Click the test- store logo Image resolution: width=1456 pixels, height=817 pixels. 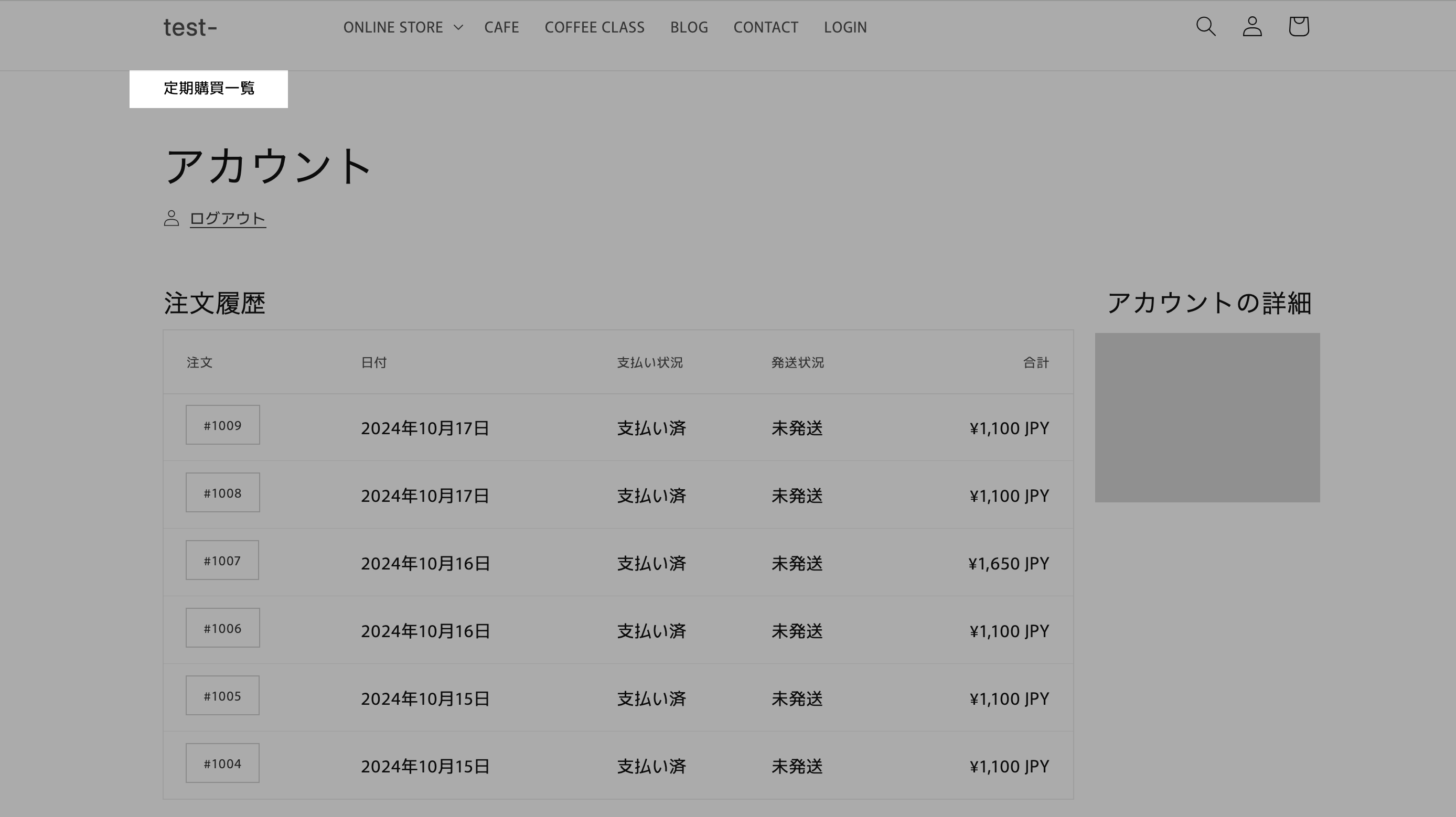click(190, 27)
